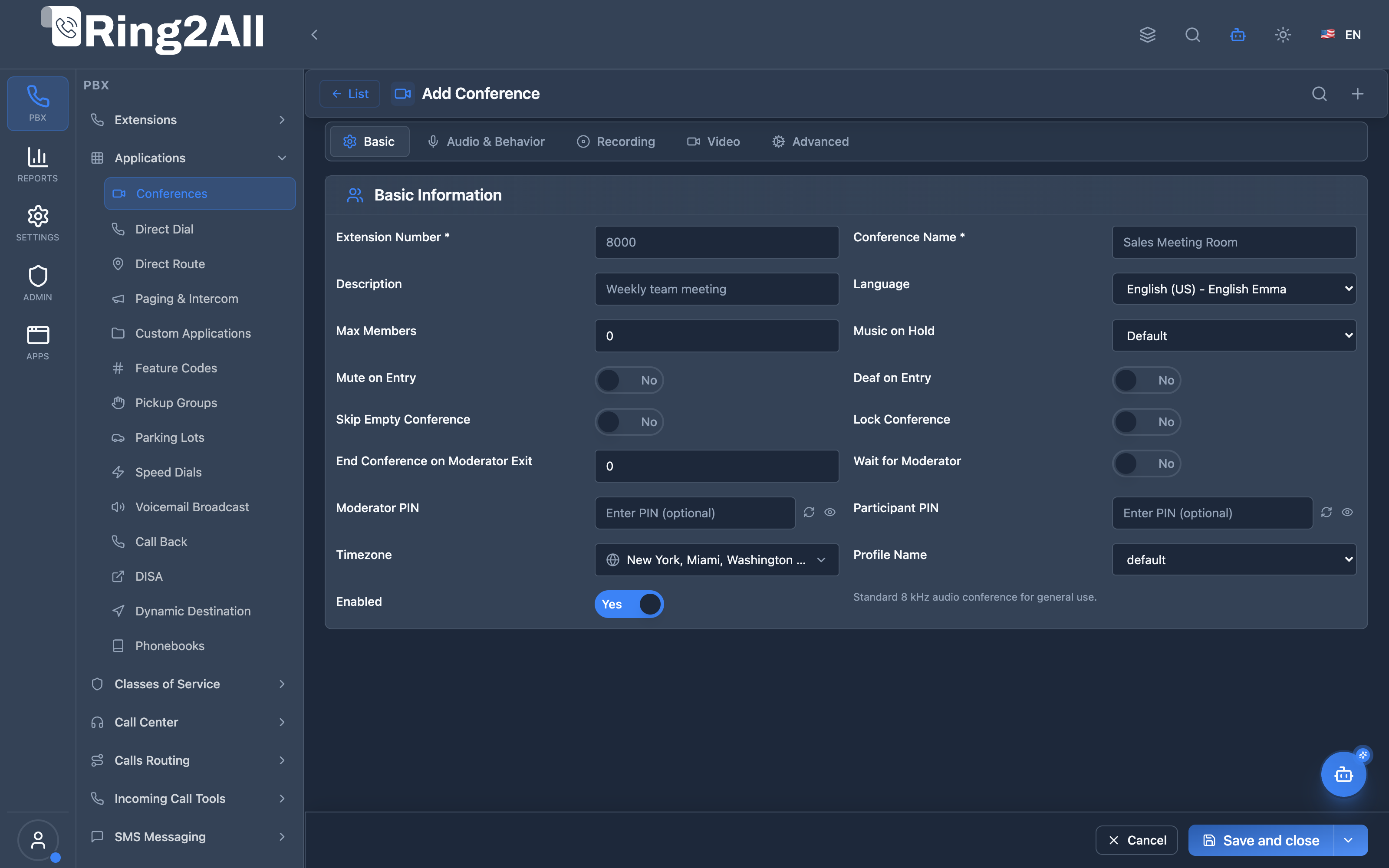The height and width of the screenshot is (868, 1389).
Task: Switch to the Advanced tab
Action: (810, 141)
